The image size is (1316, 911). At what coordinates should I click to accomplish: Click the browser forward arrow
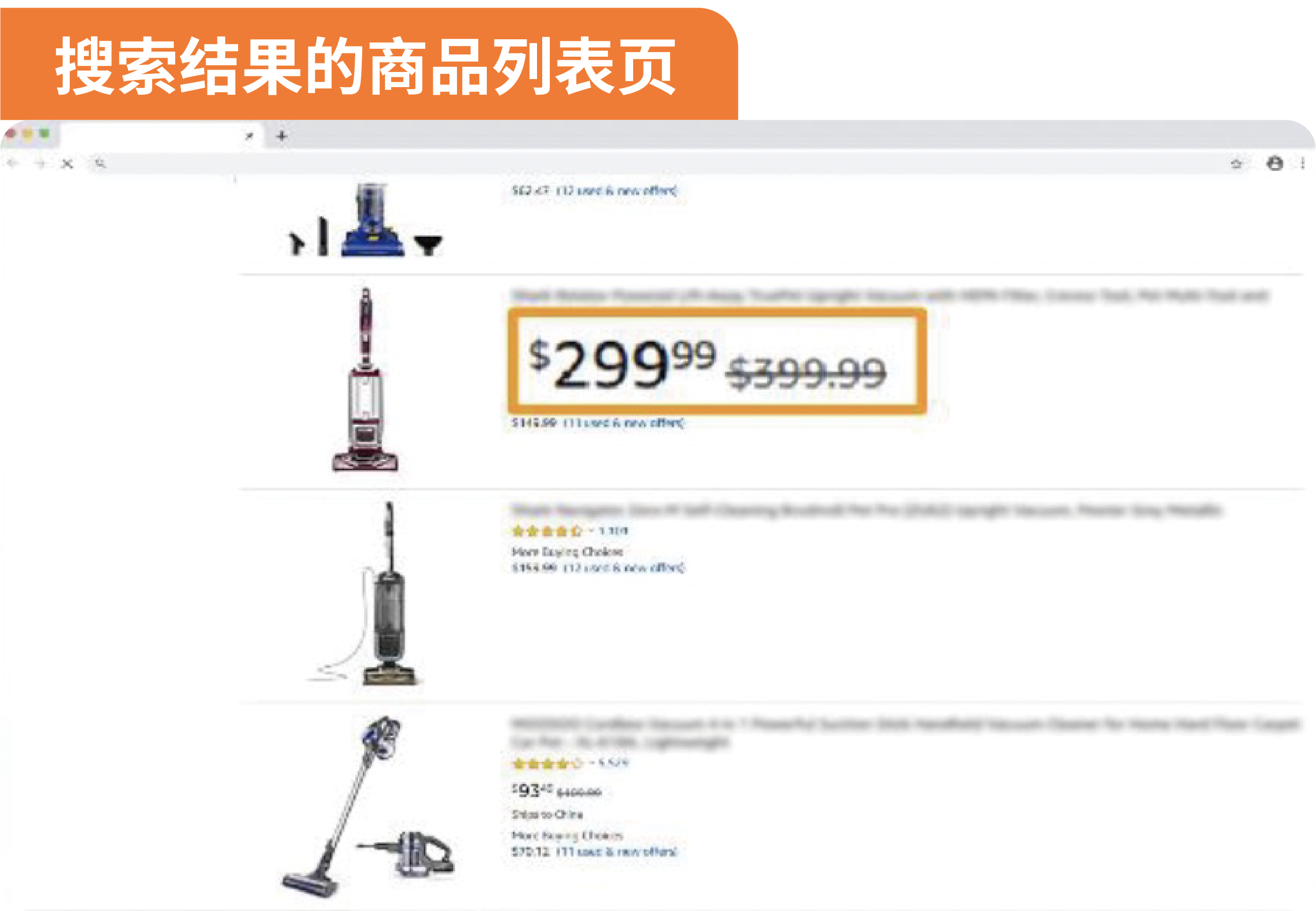click(x=40, y=164)
